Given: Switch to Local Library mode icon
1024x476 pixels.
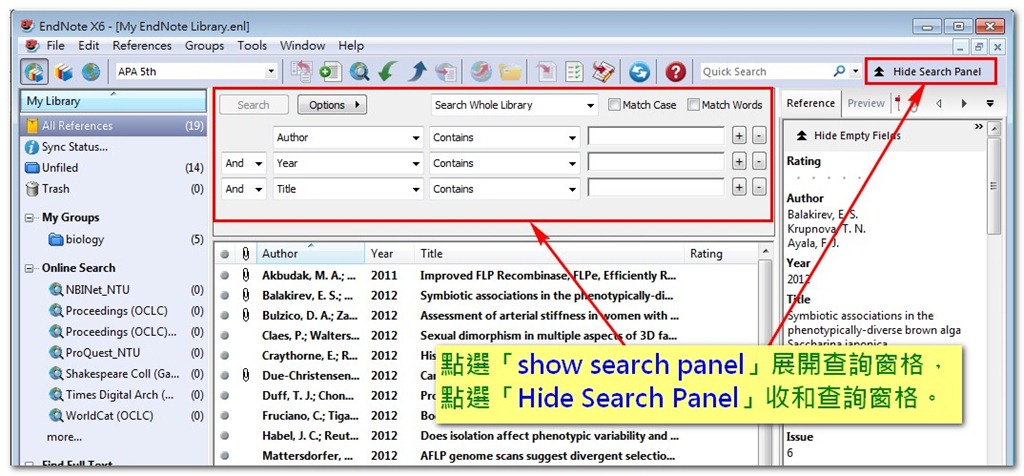Looking at the screenshot, I should tap(63, 71).
